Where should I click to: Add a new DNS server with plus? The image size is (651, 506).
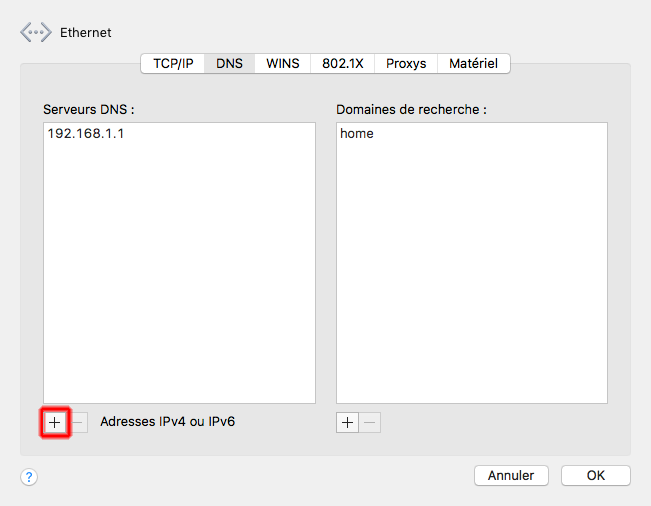(55, 423)
